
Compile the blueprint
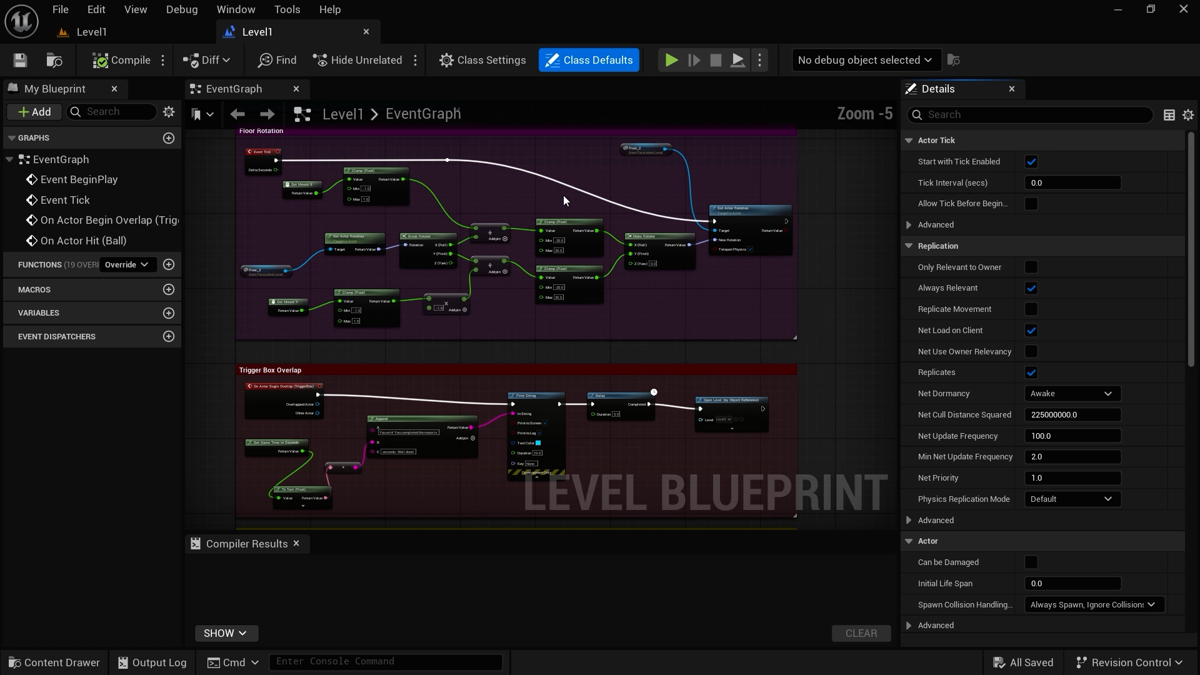pyautogui.click(x=122, y=60)
